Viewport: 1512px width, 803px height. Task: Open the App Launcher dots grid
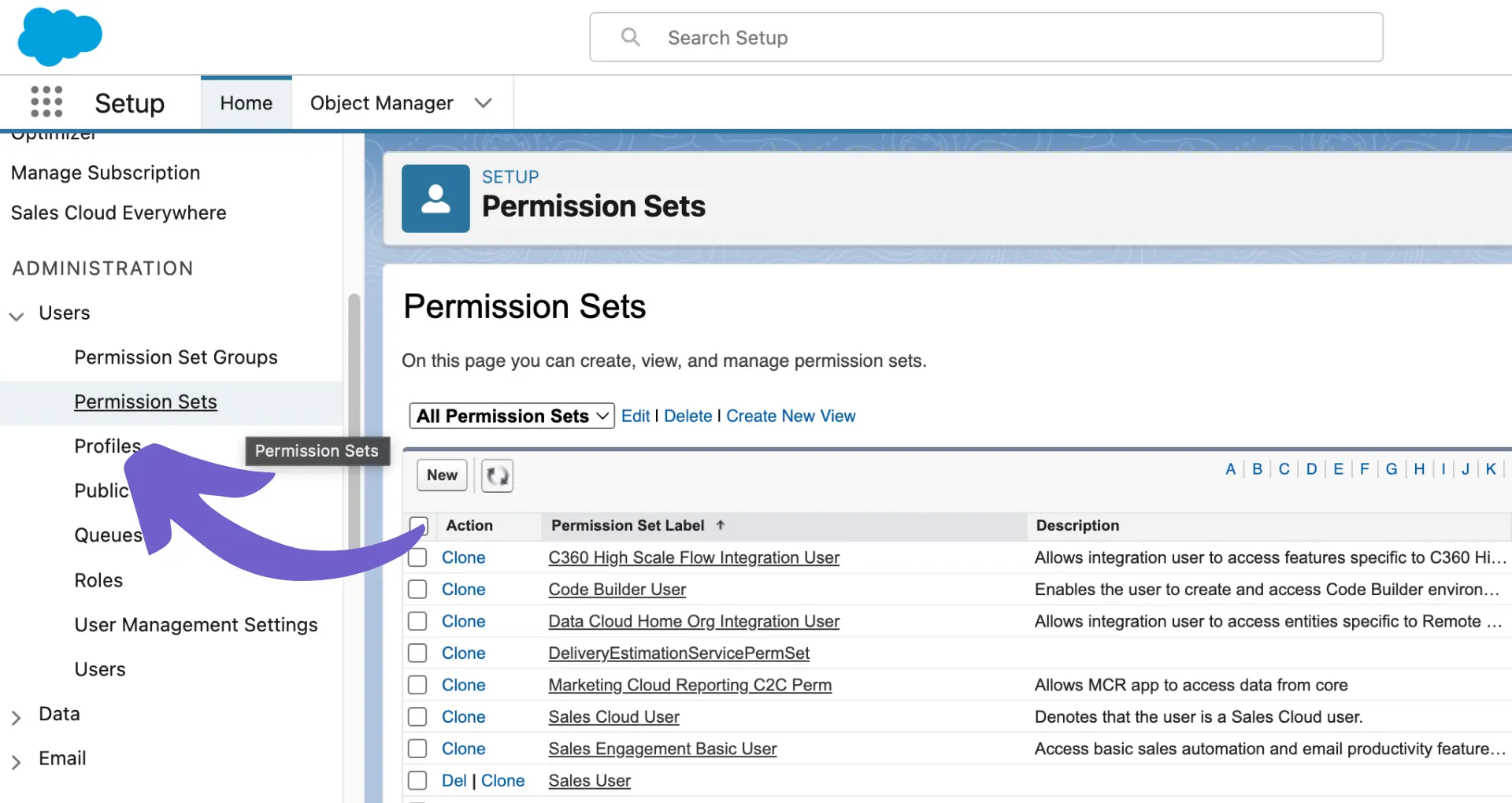(46, 102)
